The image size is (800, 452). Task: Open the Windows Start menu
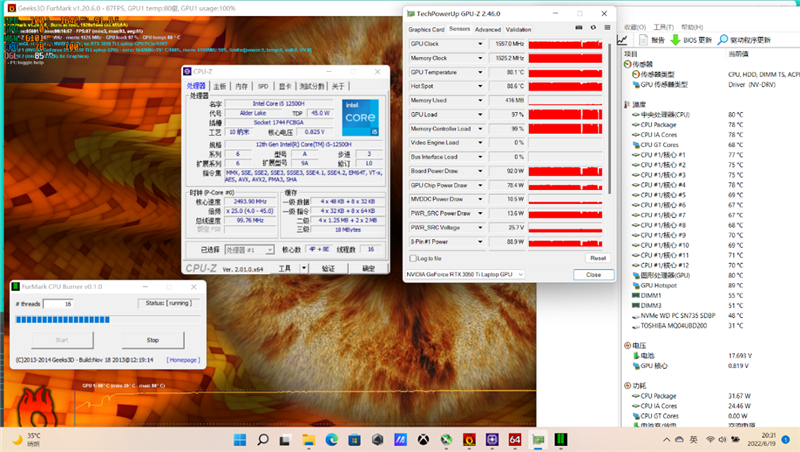pos(240,440)
